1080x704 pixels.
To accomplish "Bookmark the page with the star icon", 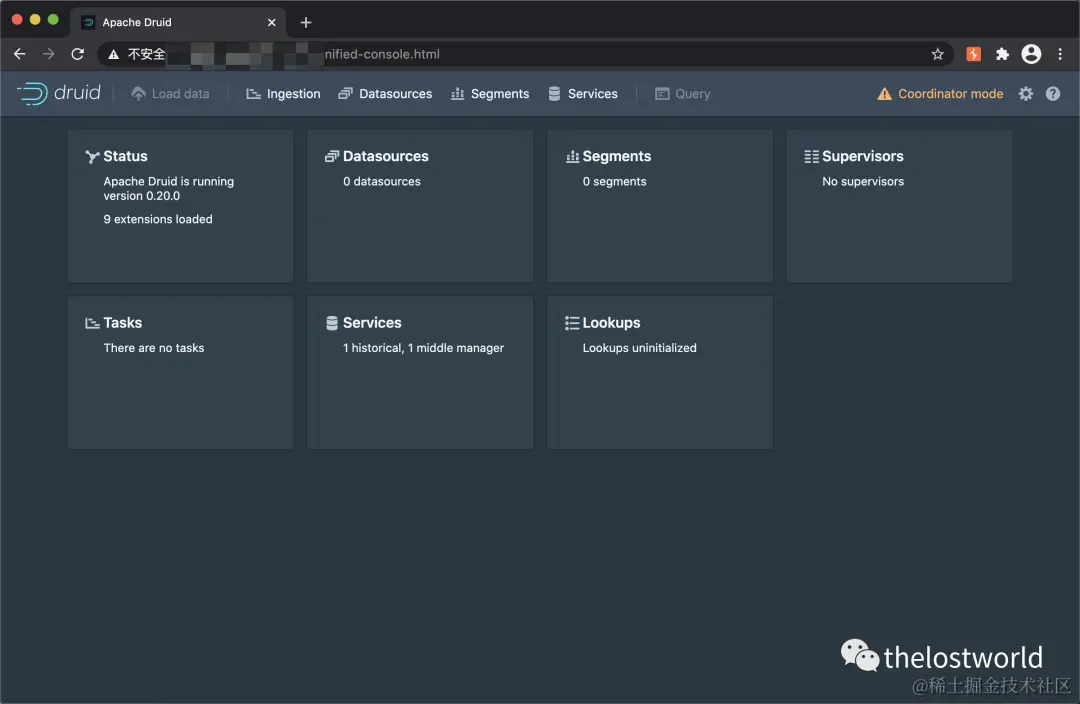I will click(x=937, y=54).
